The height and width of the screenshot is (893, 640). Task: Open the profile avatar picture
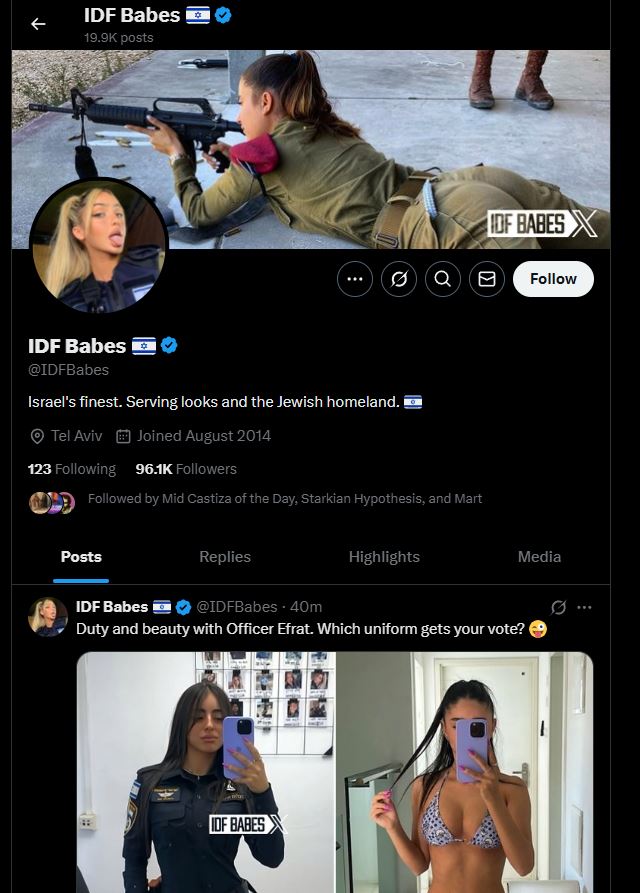pos(99,247)
